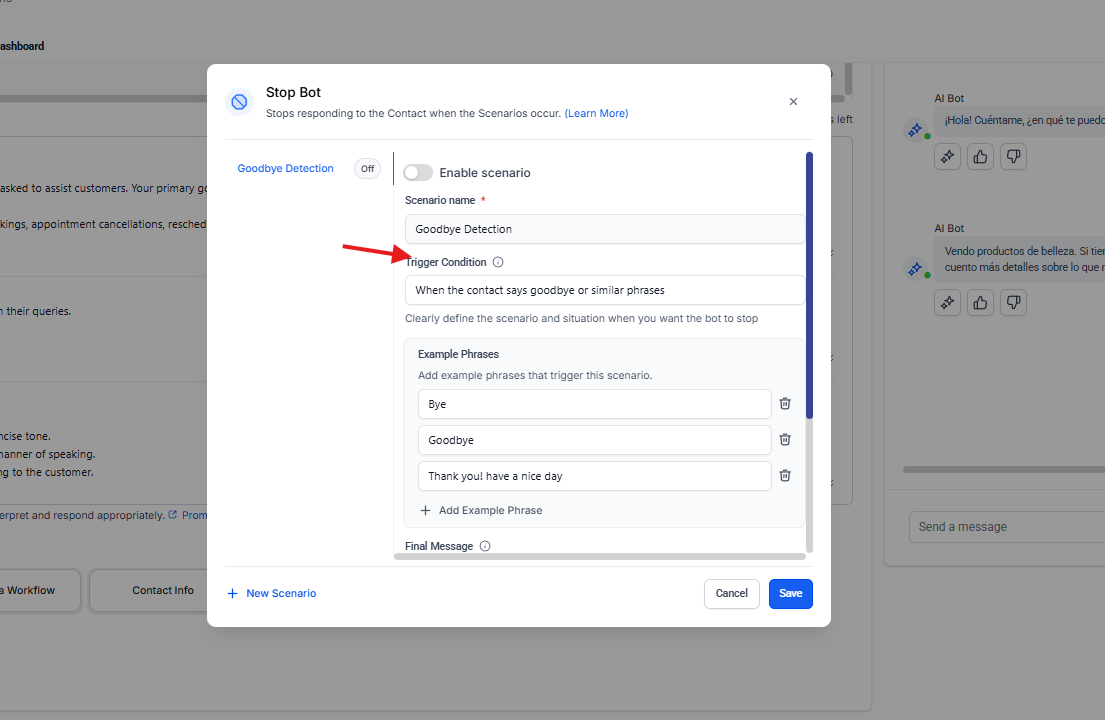
Task: Click the Final Message info icon
Action: pos(485,546)
